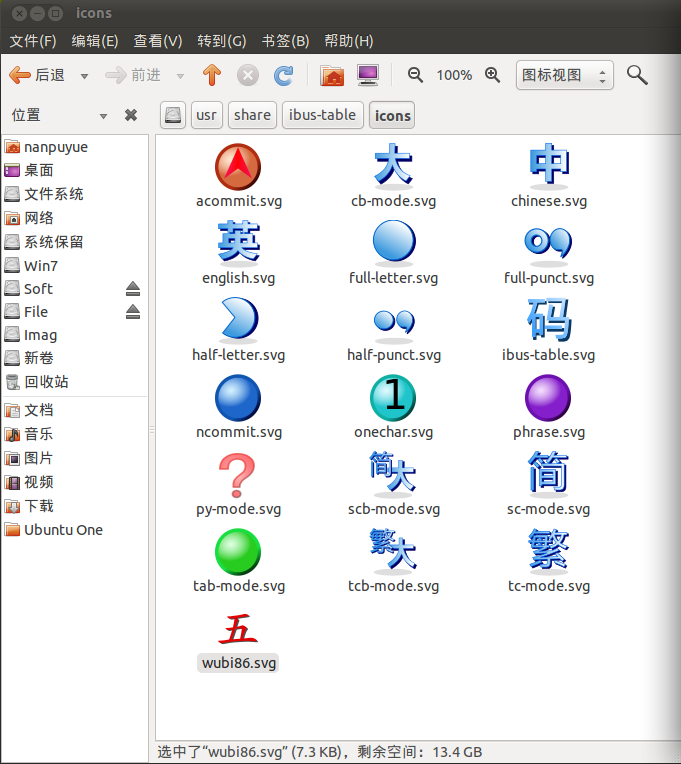Select the chinese.svg icon
The width and height of the screenshot is (681, 764).
(x=549, y=166)
